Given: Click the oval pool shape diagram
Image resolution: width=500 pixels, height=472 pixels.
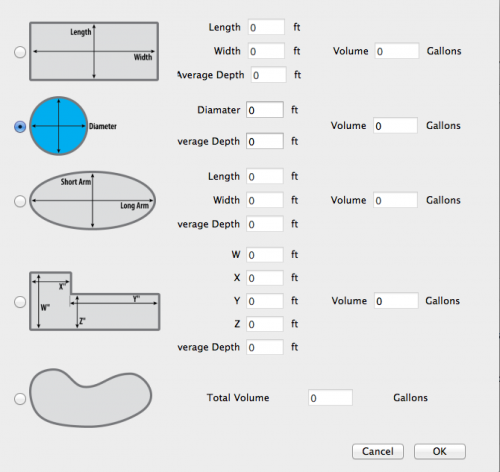Looking at the screenshot, I should (x=93, y=201).
